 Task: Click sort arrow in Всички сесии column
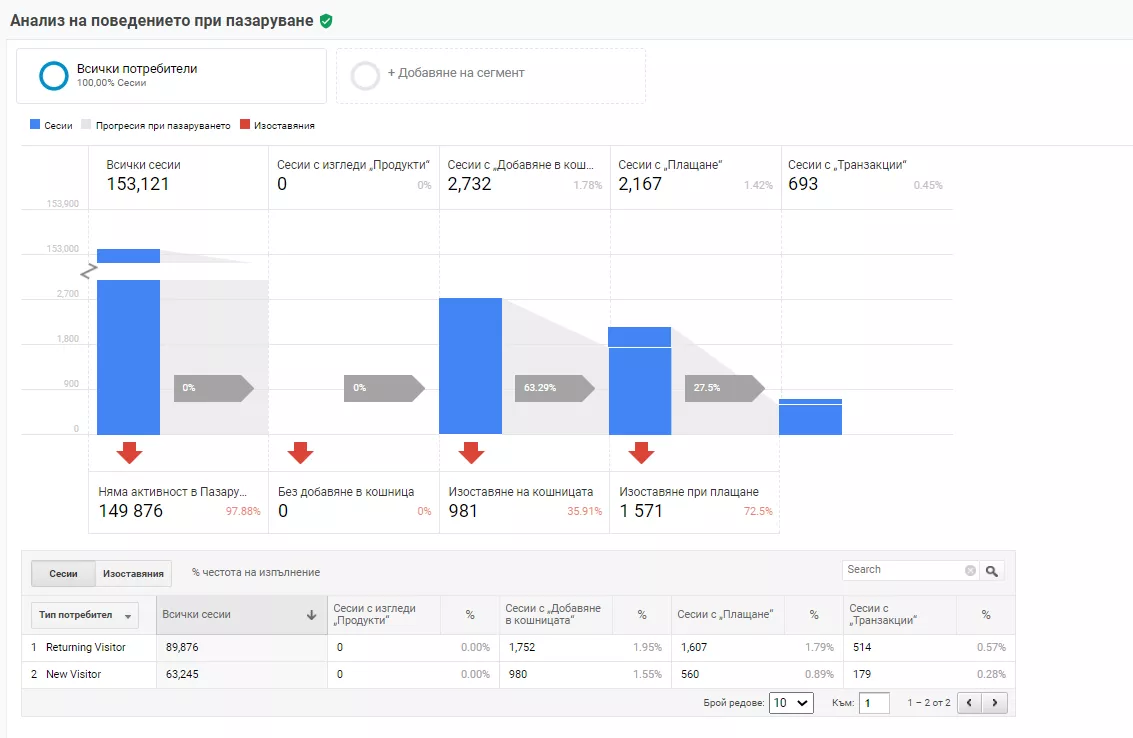click(x=311, y=615)
